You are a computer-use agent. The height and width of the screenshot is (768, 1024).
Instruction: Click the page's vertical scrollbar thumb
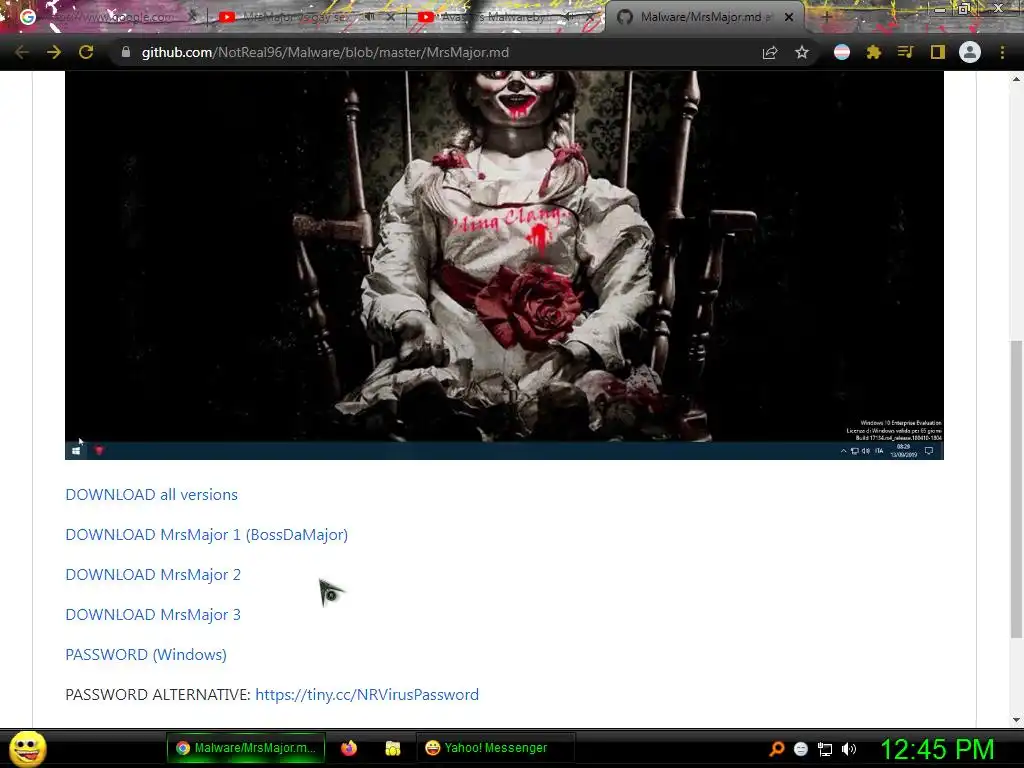(x=1016, y=488)
